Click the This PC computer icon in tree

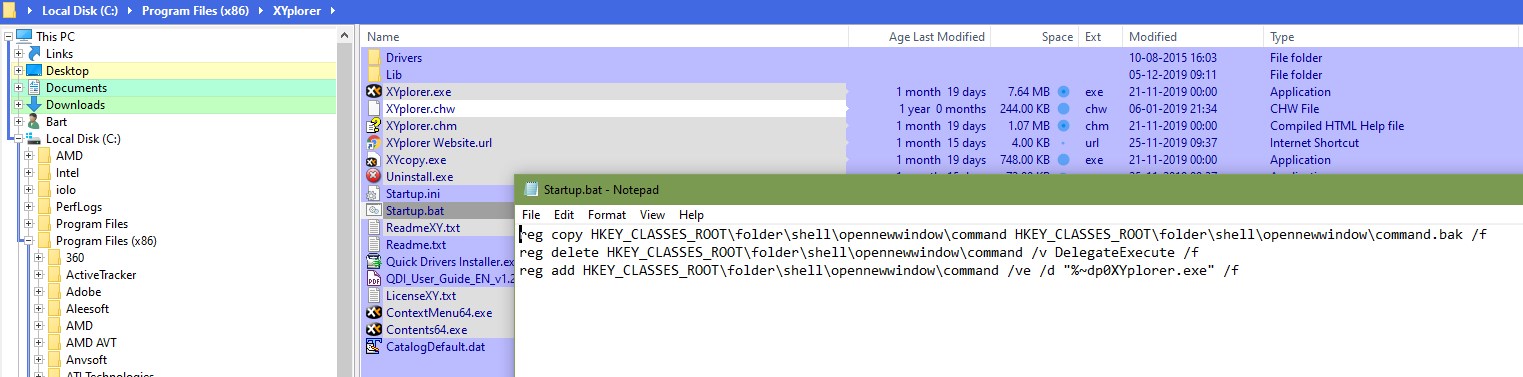(x=24, y=36)
